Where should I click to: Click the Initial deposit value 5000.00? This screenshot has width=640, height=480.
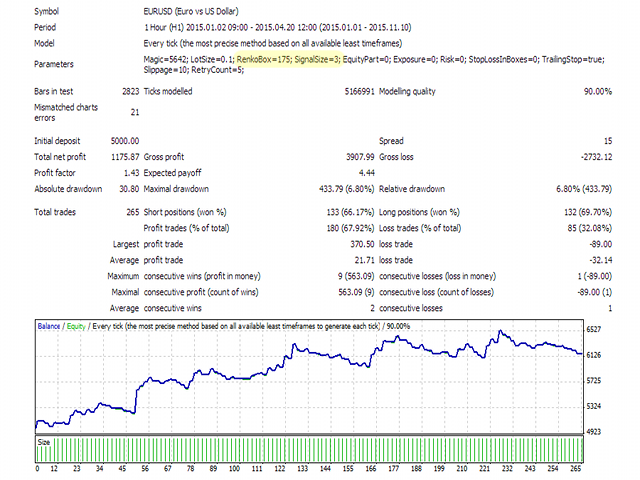122,141
